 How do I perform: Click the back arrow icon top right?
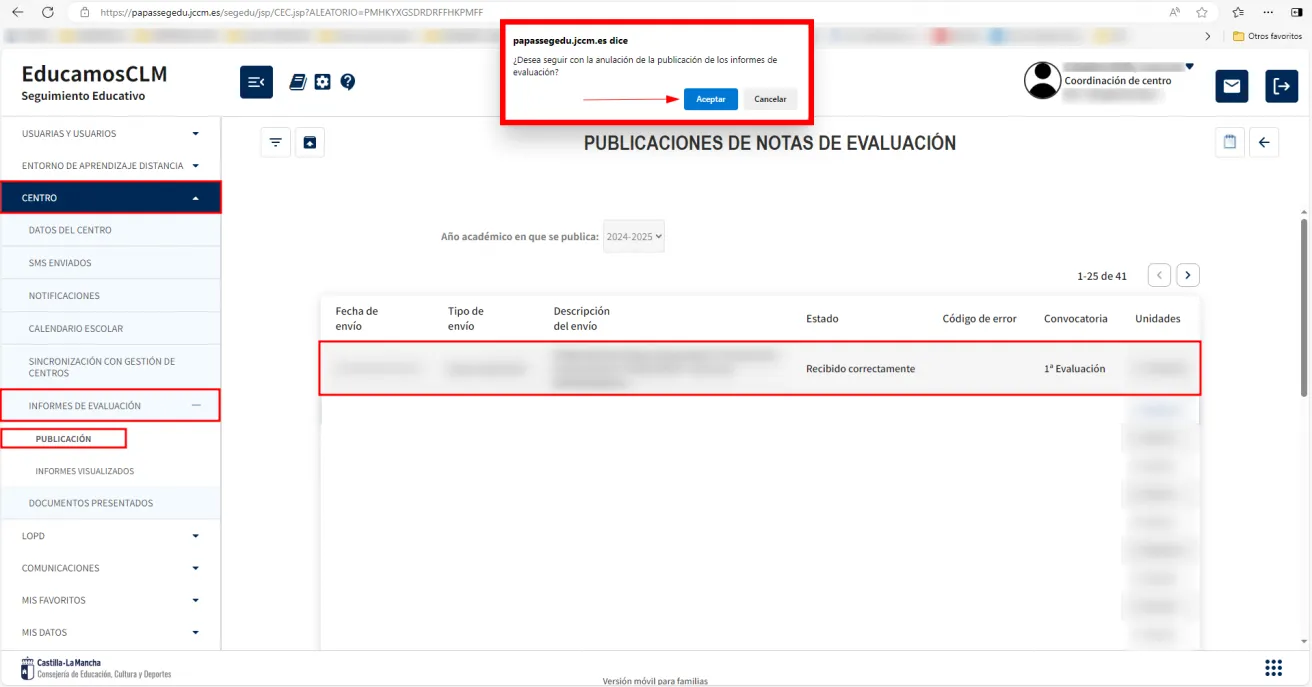[x=1264, y=141]
